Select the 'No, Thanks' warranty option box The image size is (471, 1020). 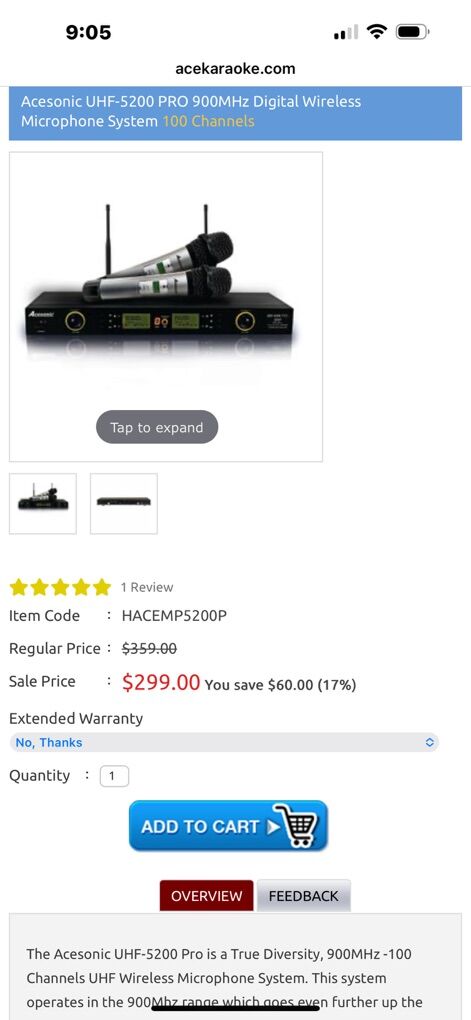[x=224, y=742]
